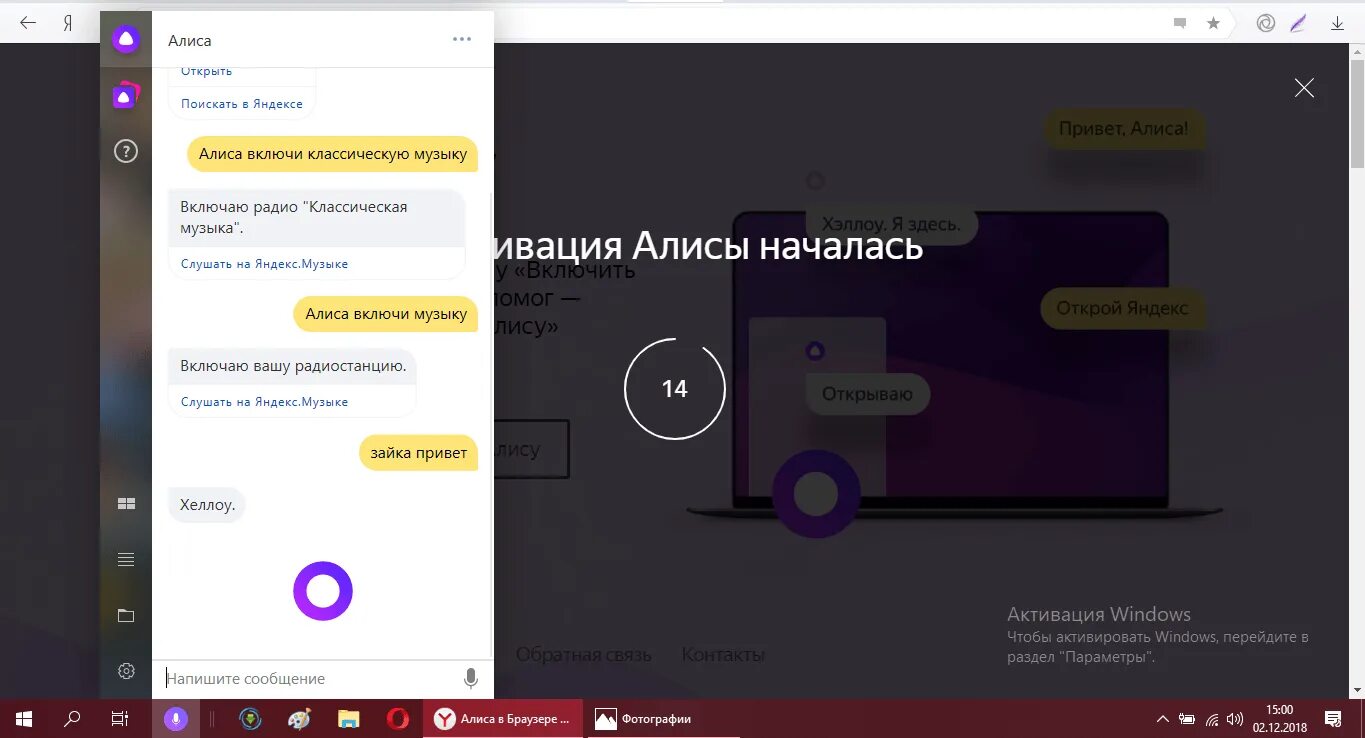Select message 'Алиса включи музыку'
The height and width of the screenshot is (738, 1365).
coord(386,314)
